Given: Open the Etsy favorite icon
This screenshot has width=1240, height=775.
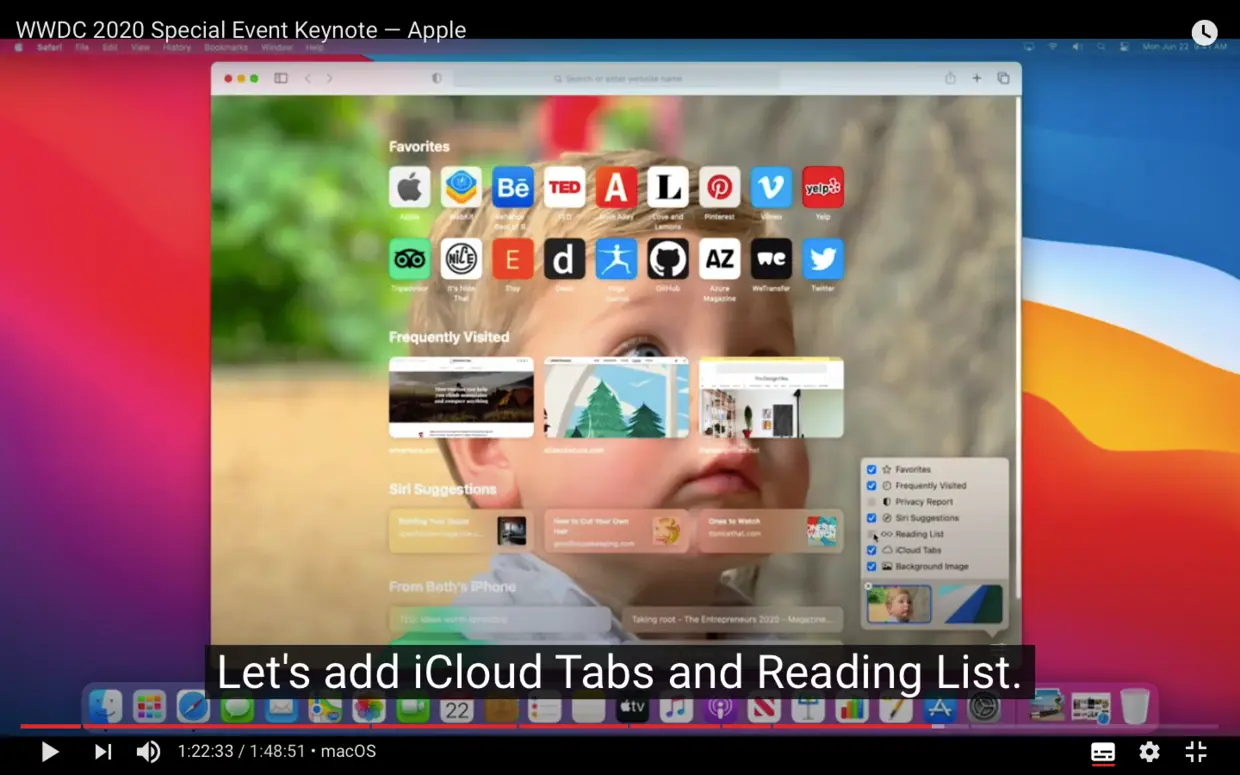Looking at the screenshot, I should tap(513, 259).
